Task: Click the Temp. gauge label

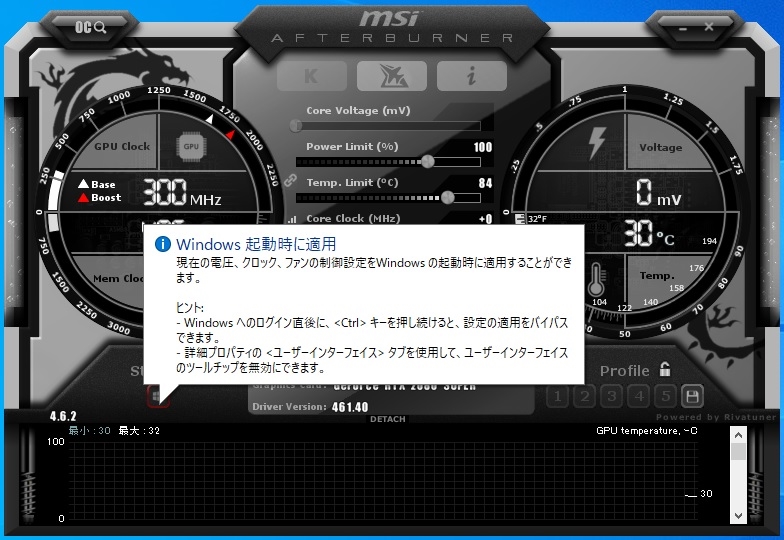Action: pos(657,276)
